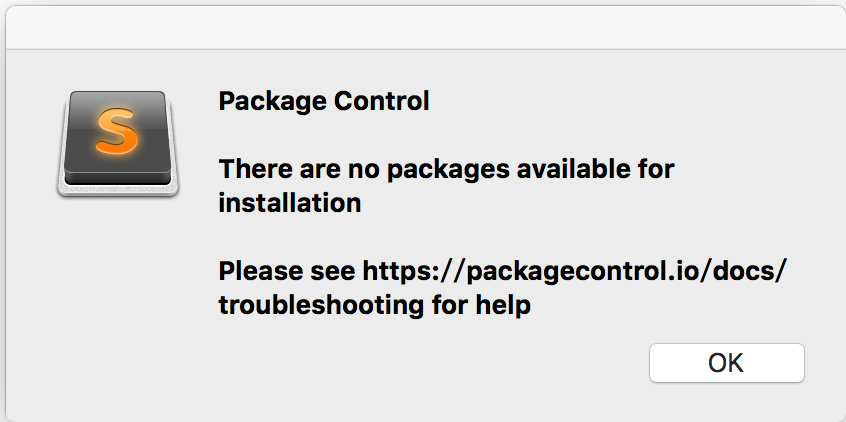
Task: Click the word "installation" in the message
Action: click(290, 203)
